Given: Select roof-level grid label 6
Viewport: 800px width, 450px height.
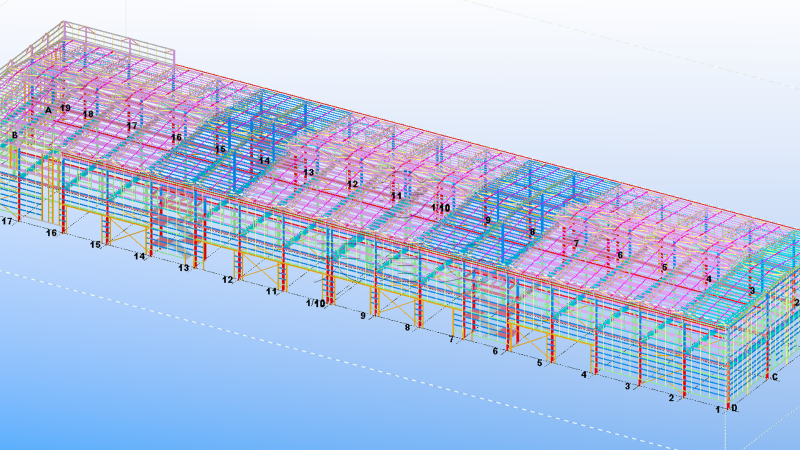Looking at the screenshot, I should [x=619, y=255].
